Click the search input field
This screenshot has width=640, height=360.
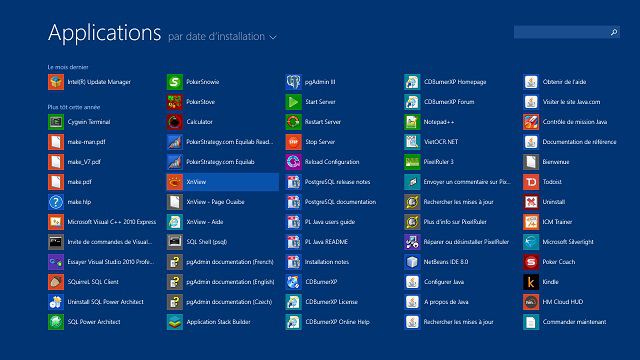pos(562,32)
